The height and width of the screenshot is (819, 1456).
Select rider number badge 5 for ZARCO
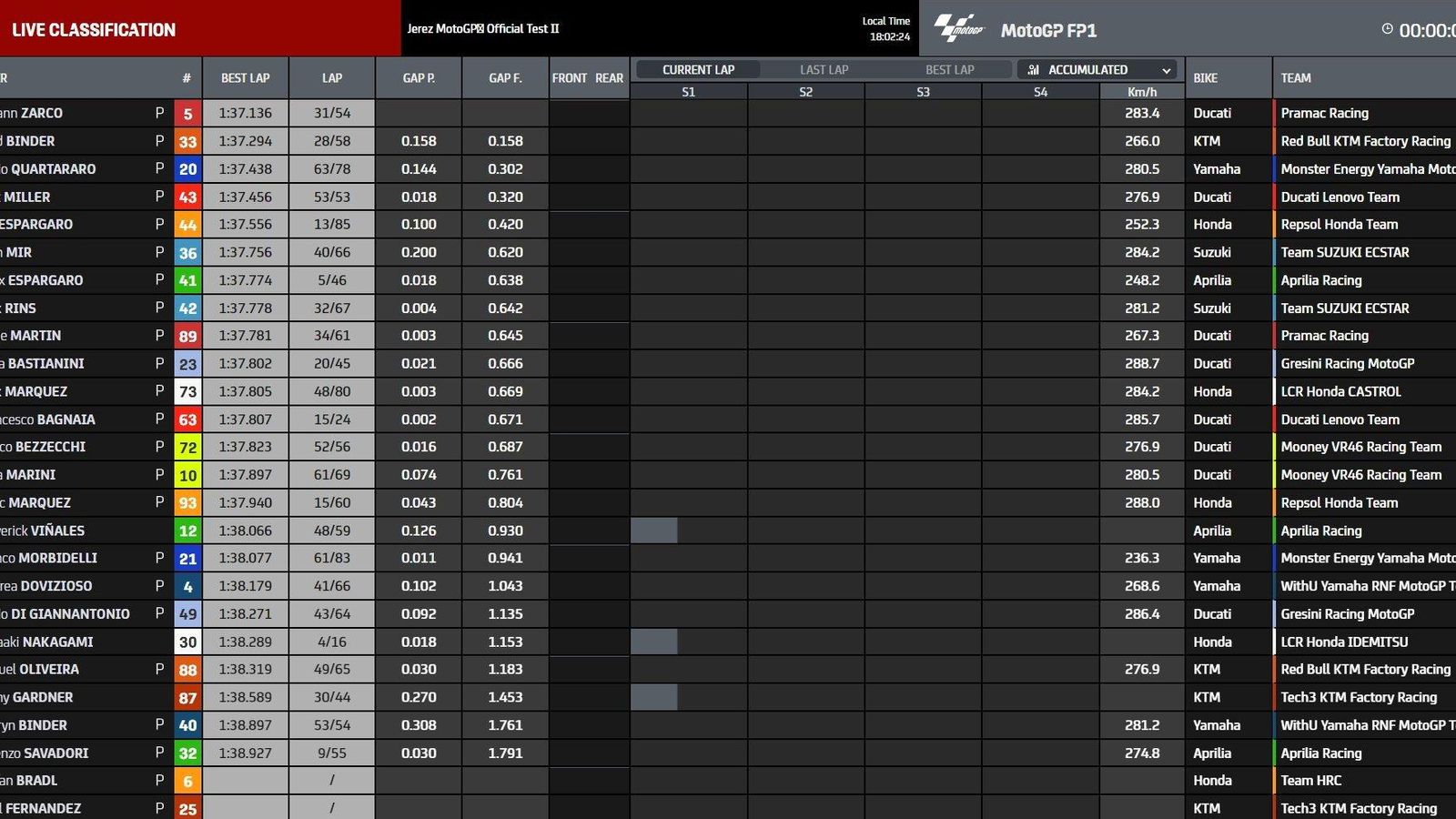pyautogui.click(x=186, y=113)
